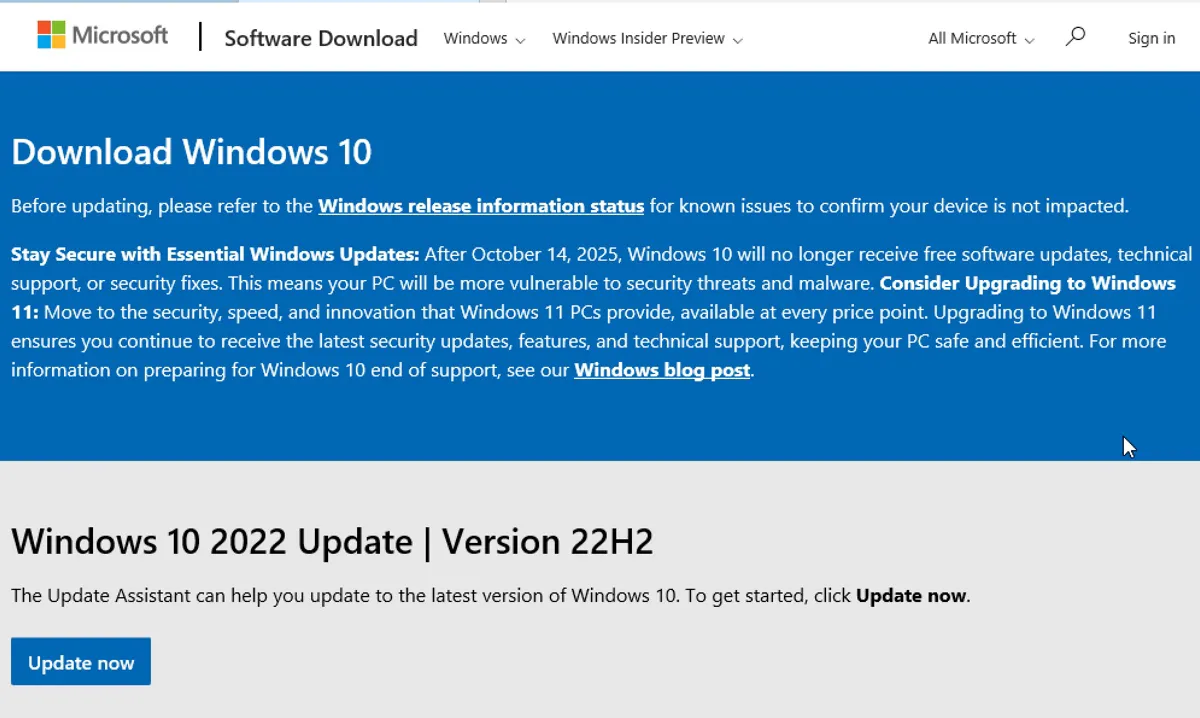This screenshot has width=1200, height=718.
Task: Click the Sign in link
Action: pyautogui.click(x=1151, y=38)
